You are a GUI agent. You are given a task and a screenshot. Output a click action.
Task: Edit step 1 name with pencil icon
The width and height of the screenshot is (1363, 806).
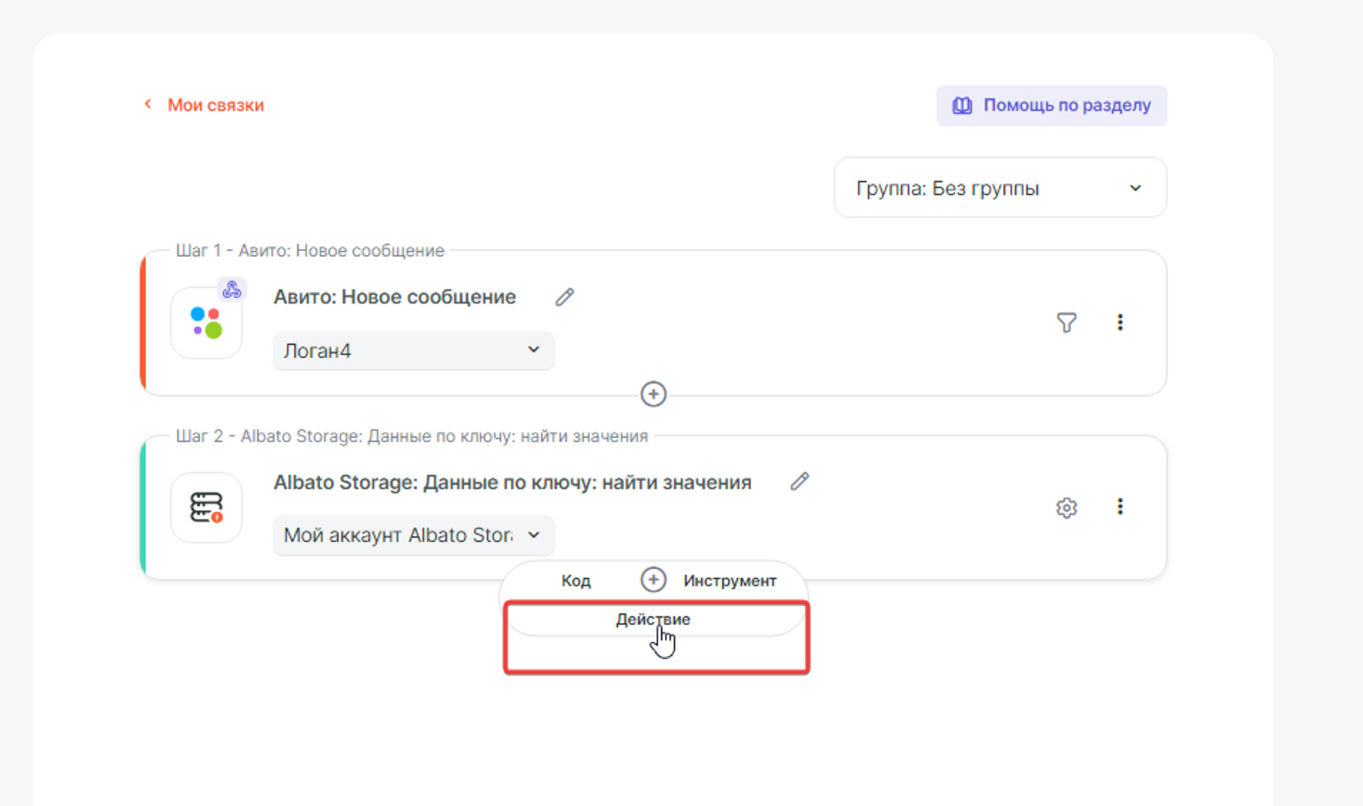pyautogui.click(x=565, y=297)
